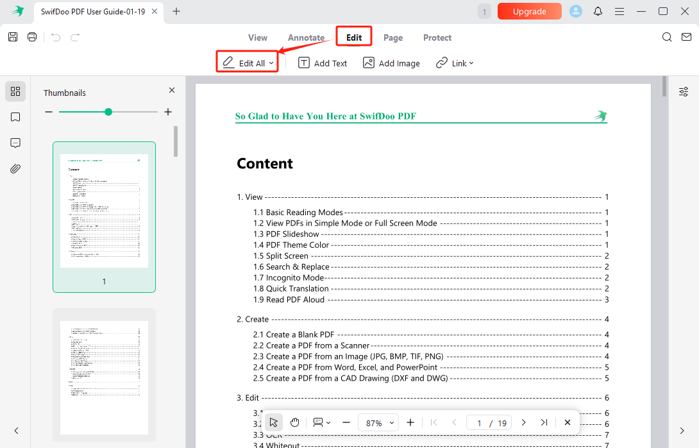Click the Undo arrow
Viewport: 700px width, 448px height.
tap(55, 37)
